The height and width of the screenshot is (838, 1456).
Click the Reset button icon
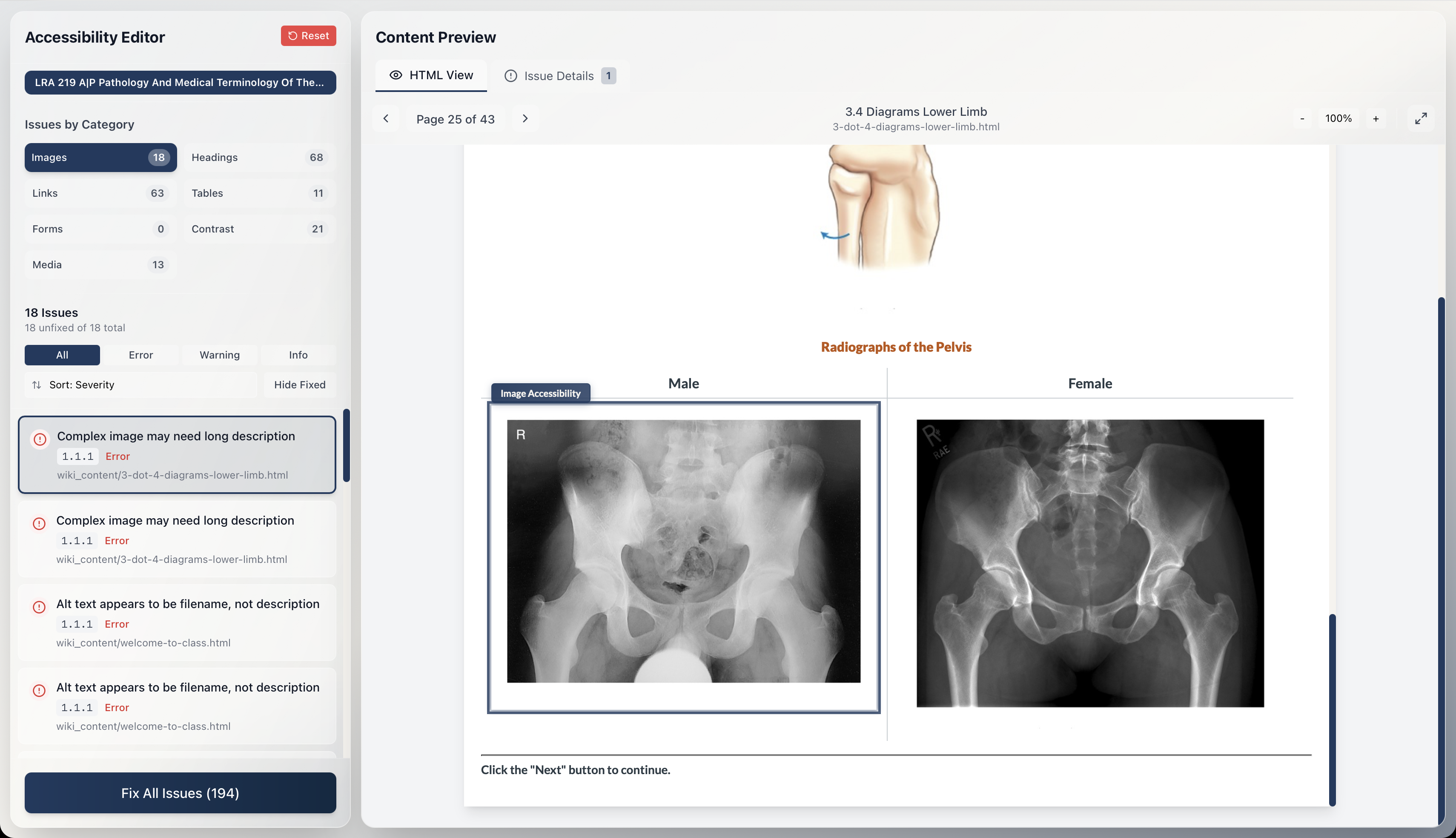click(x=293, y=36)
